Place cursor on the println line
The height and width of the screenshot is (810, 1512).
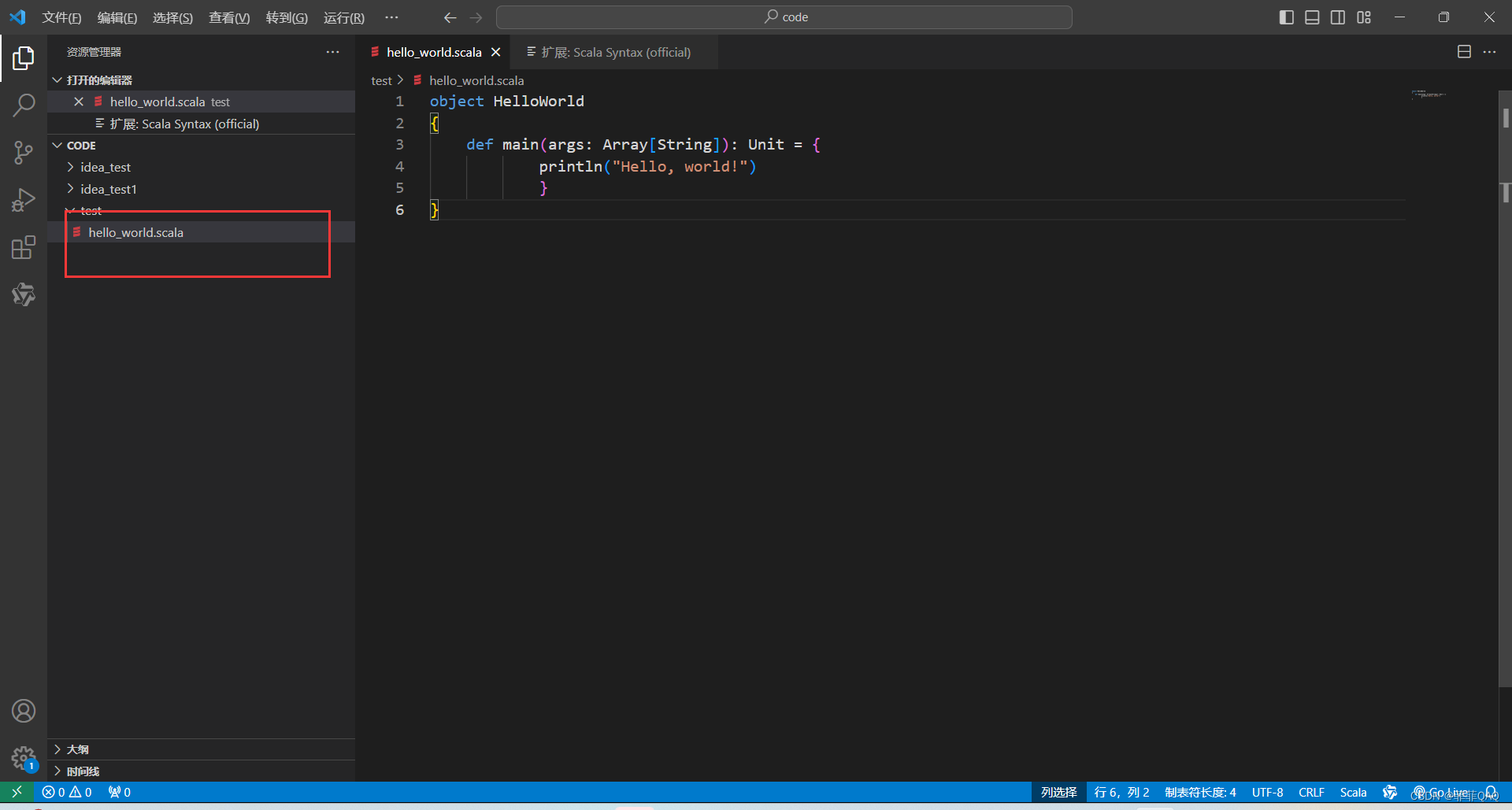647,166
